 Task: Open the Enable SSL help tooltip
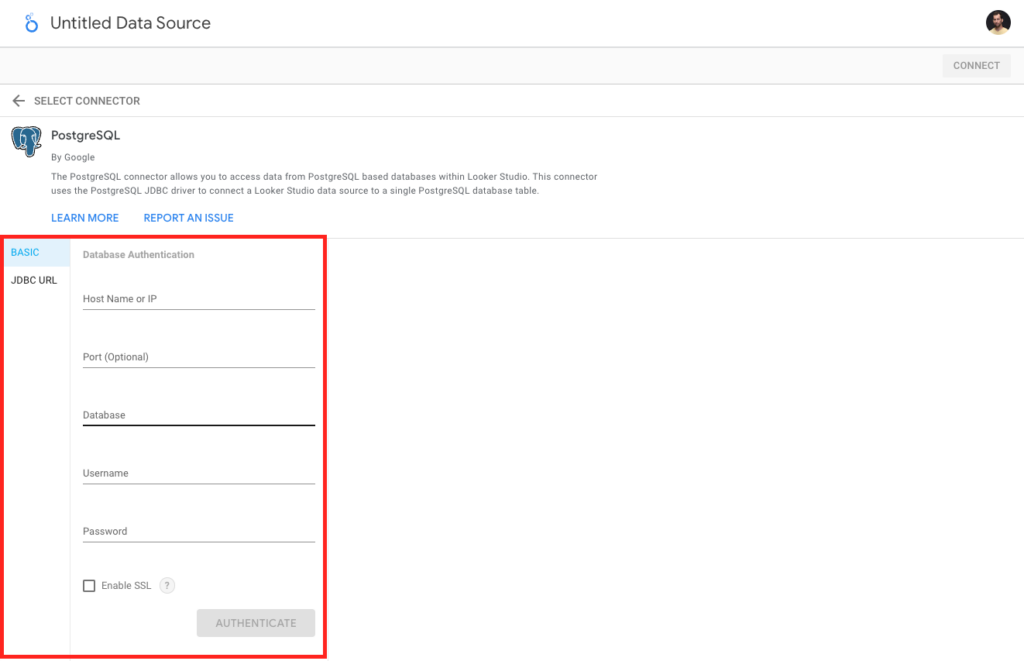point(167,586)
